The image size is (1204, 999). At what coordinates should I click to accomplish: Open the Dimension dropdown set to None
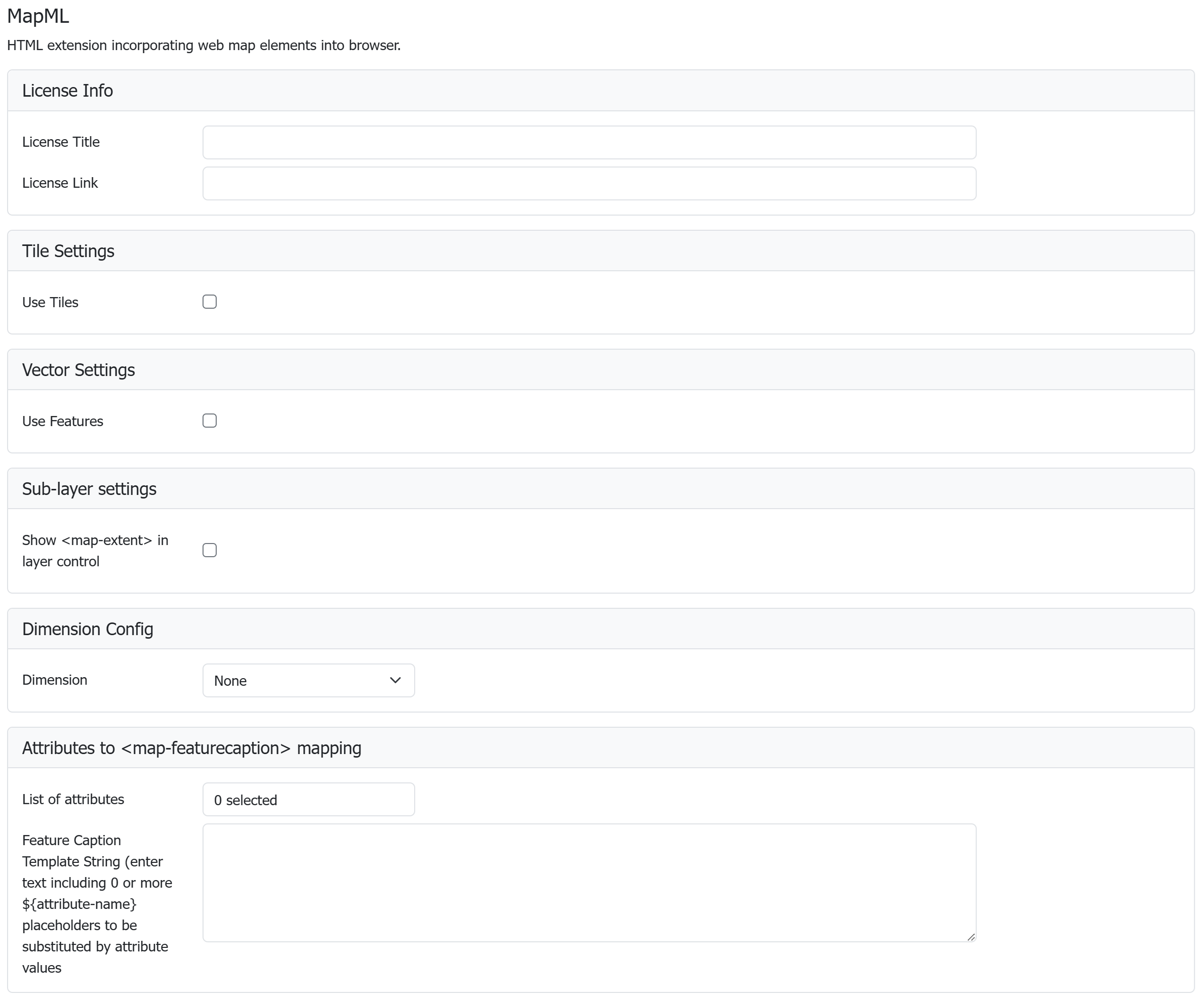pyautogui.click(x=308, y=680)
